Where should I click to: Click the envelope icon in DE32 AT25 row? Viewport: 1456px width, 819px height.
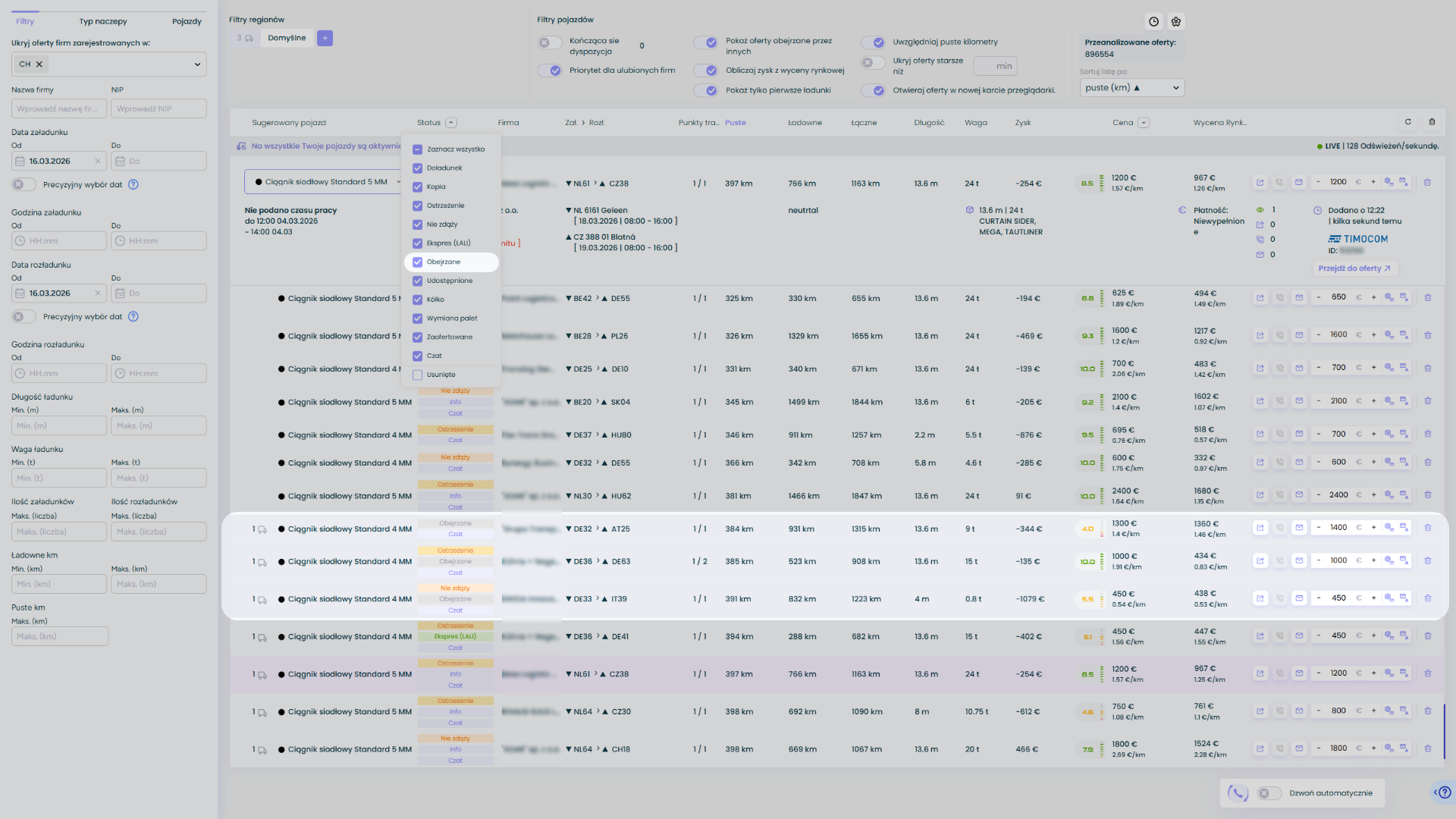pos(1299,528)
